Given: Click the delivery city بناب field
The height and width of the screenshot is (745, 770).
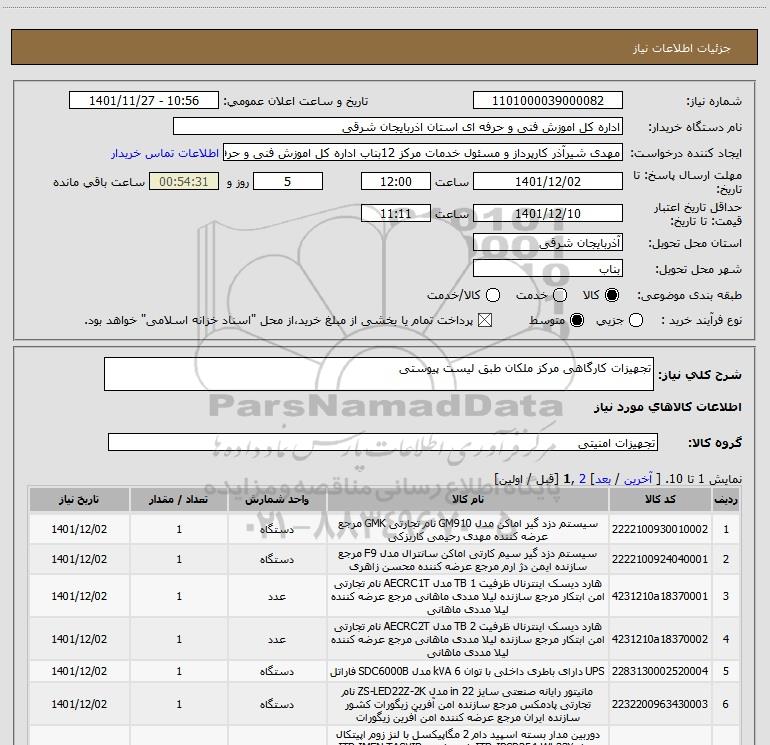Looking at the screenshot, I should click(x=548, y=268).
